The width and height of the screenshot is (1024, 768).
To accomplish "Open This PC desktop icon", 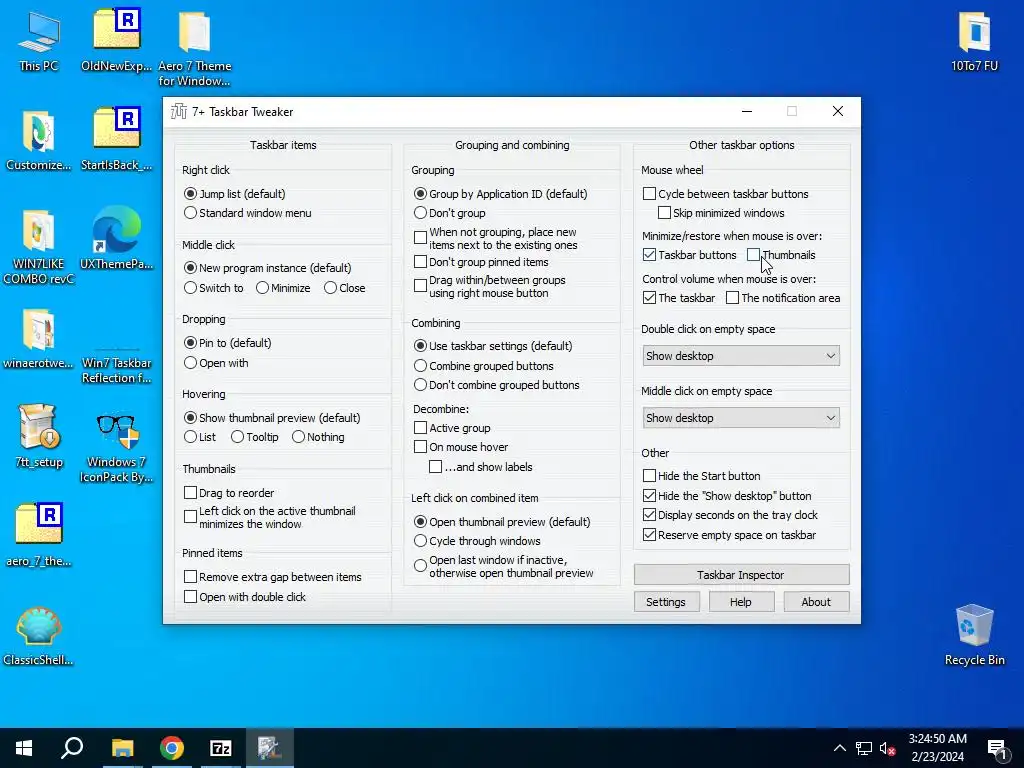I will 39,41.
